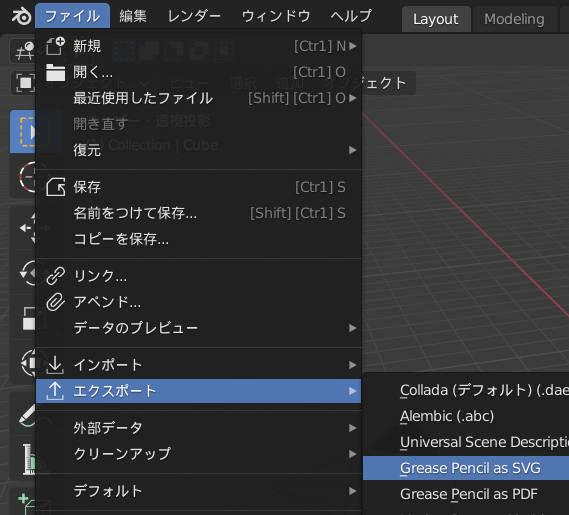Click the select mode box icon
Screen dimensions: 569x515
24,83
